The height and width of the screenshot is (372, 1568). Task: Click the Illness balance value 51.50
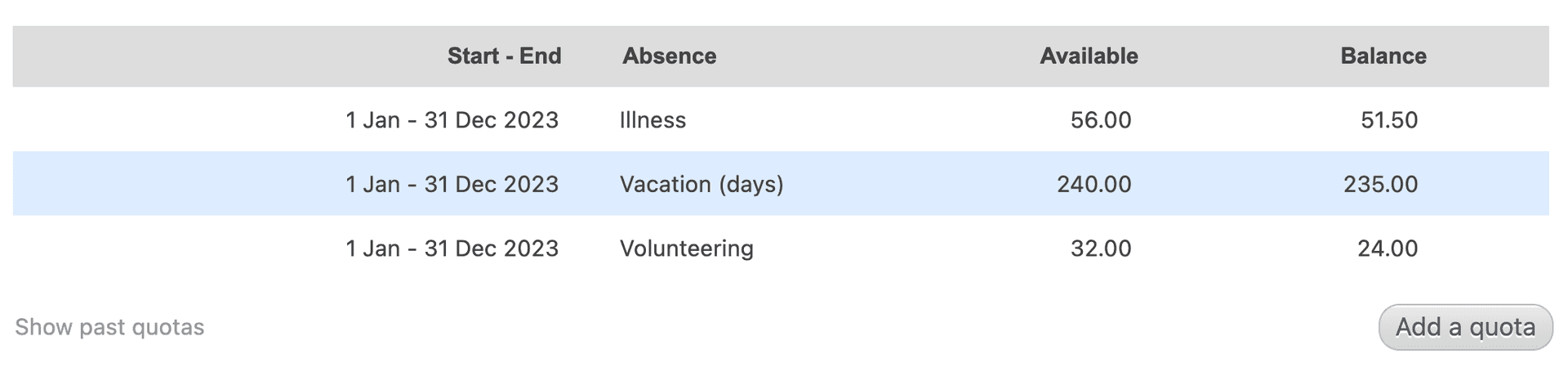pos(1388,120)
